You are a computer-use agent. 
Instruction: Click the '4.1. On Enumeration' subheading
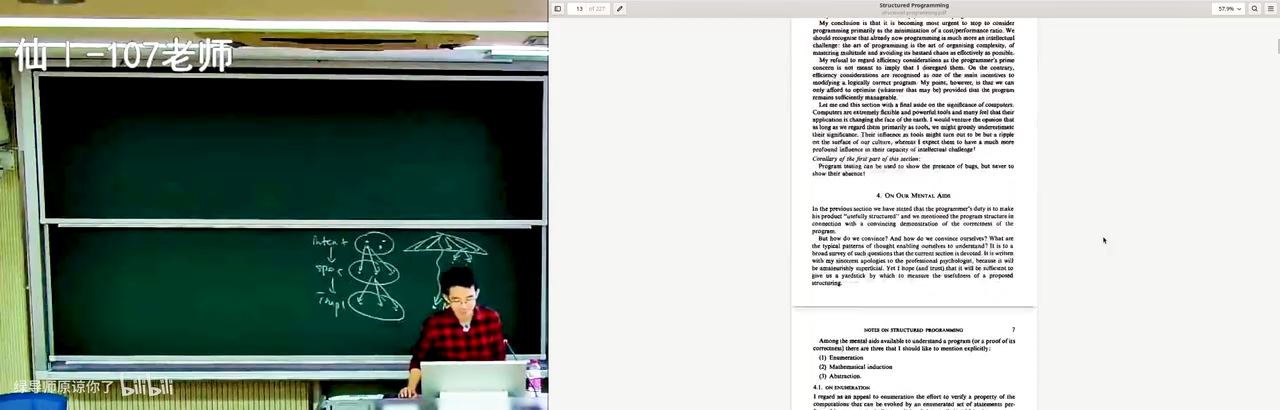pyautogui.click(x=841, y=387)
